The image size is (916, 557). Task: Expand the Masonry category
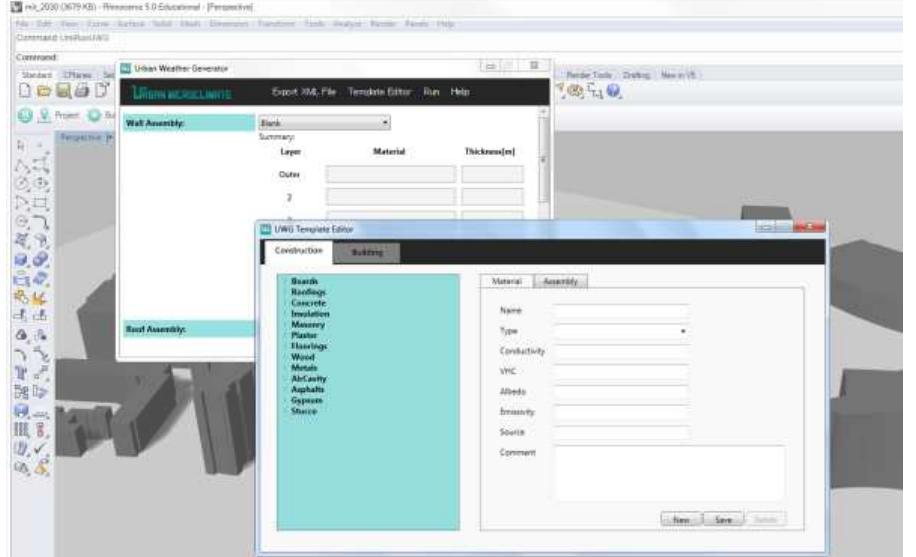pyautogui.click(x=307, y=324)
